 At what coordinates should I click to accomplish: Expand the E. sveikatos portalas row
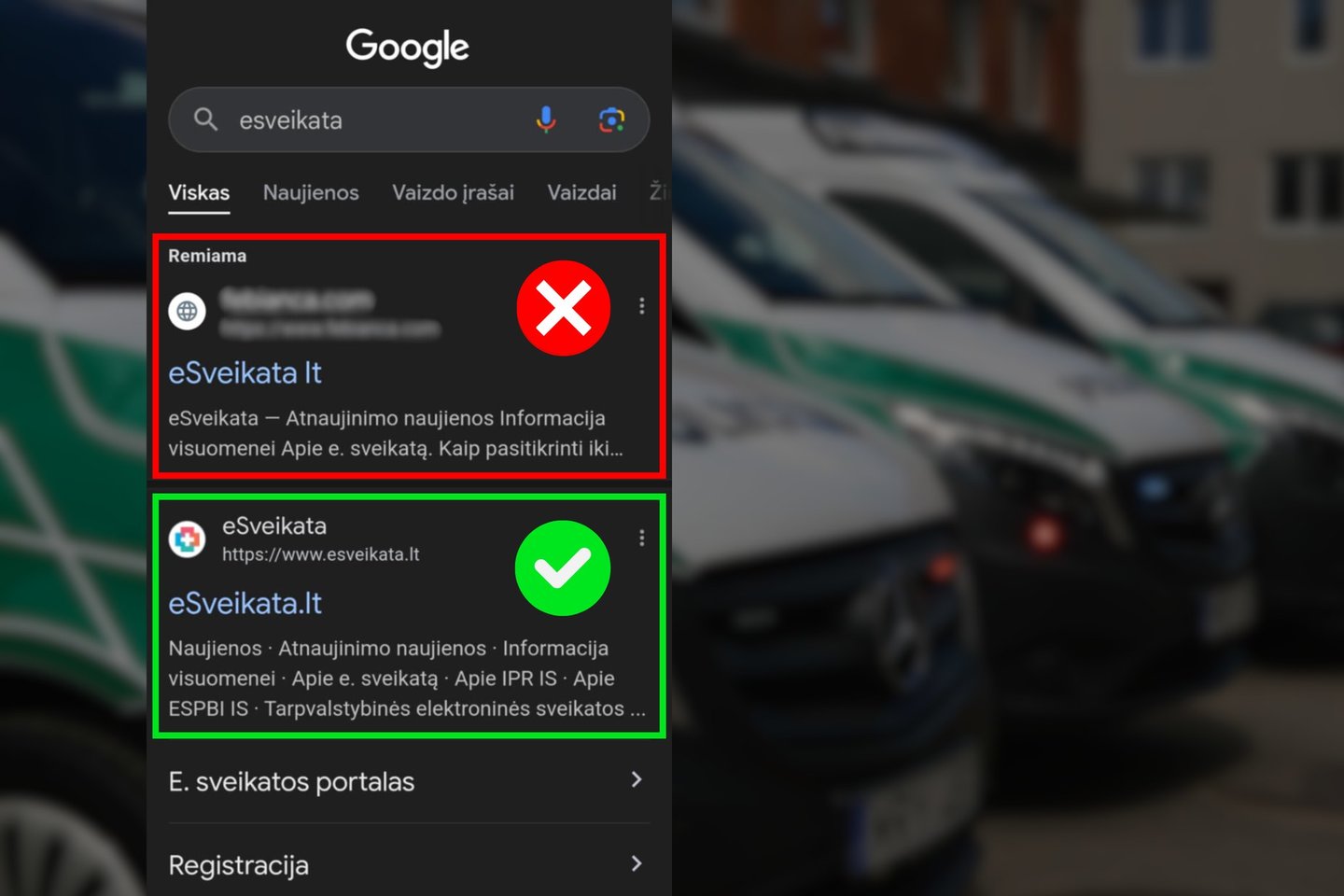pyautogui.click(x=408, y=781)
